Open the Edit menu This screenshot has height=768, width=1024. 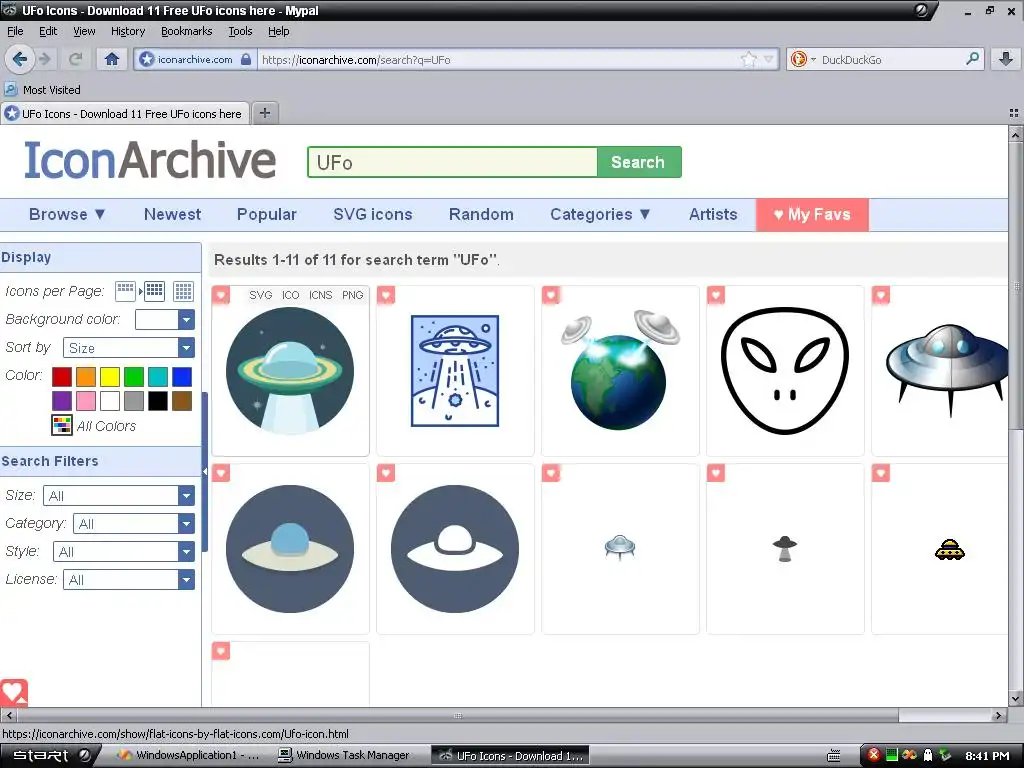point(48,31)
